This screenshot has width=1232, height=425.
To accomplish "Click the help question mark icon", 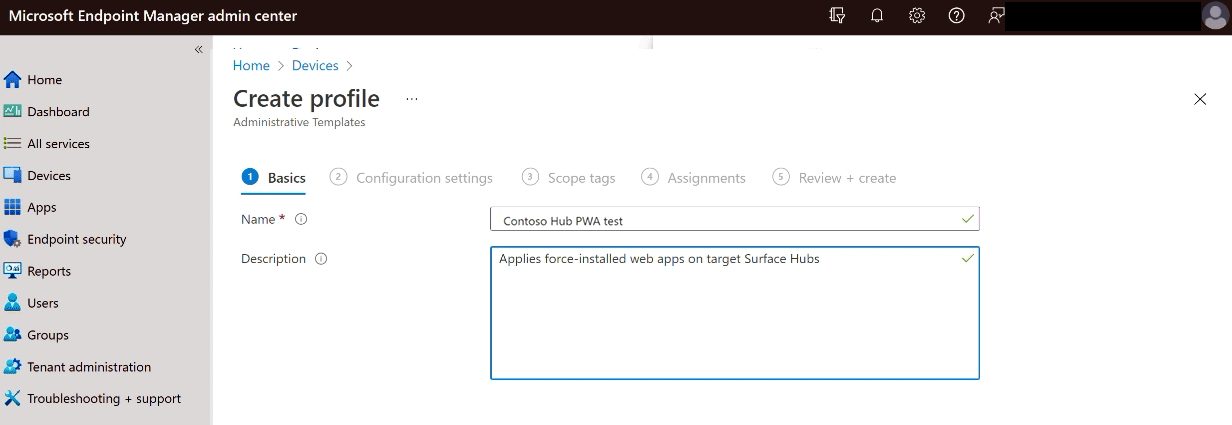I will [x=956, y=16].
